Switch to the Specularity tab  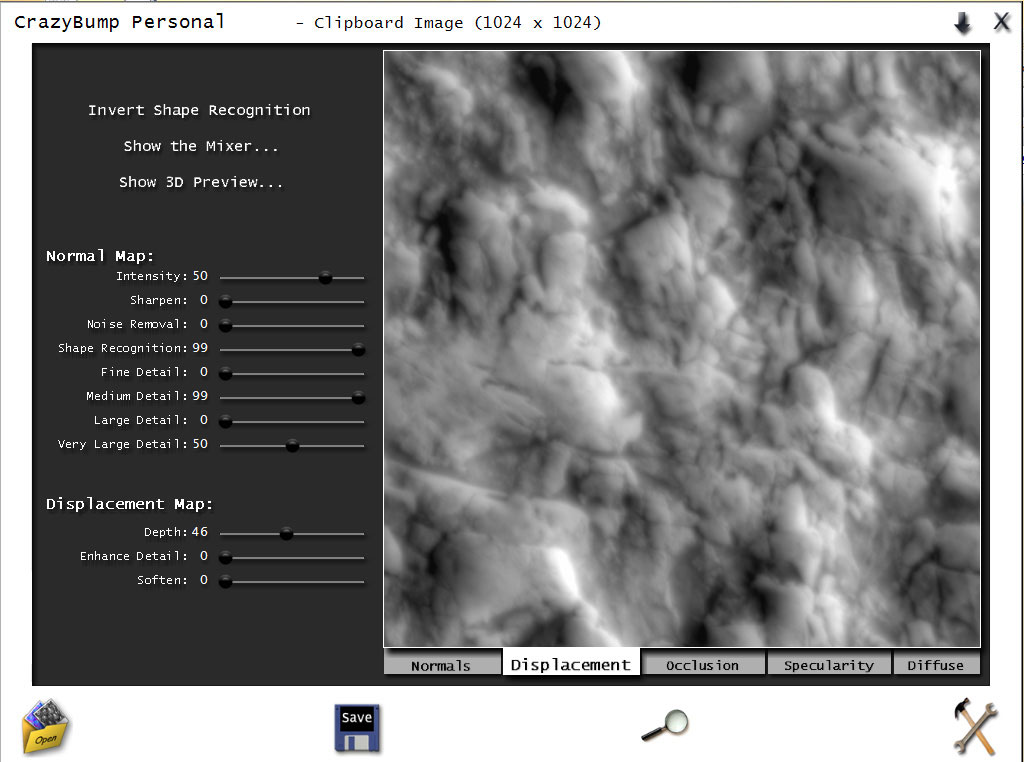[828, 664]
